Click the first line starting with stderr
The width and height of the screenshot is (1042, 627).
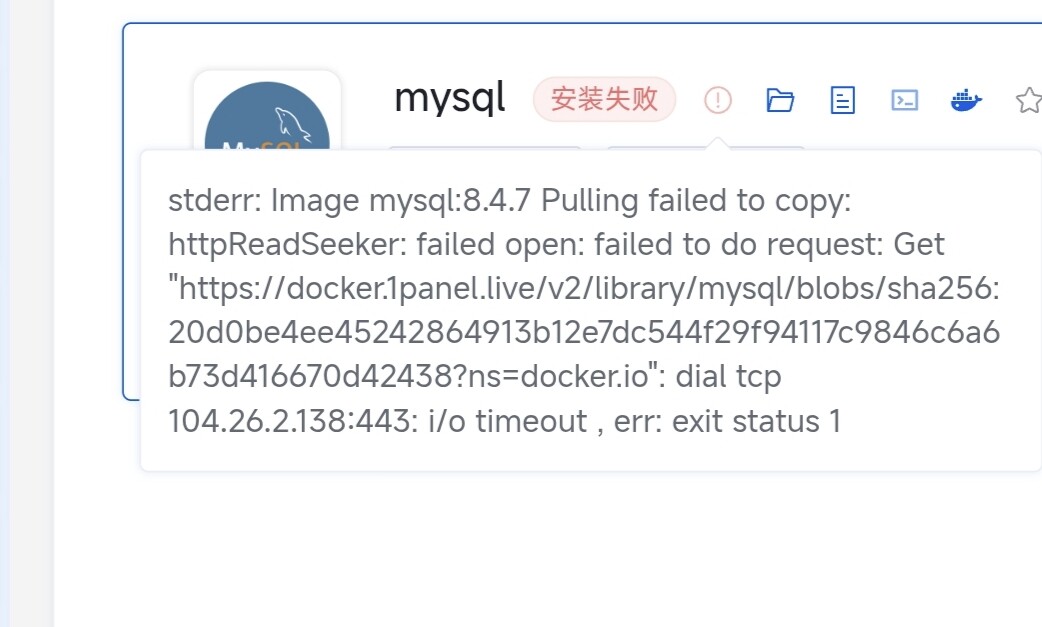[x=509, y=200]
